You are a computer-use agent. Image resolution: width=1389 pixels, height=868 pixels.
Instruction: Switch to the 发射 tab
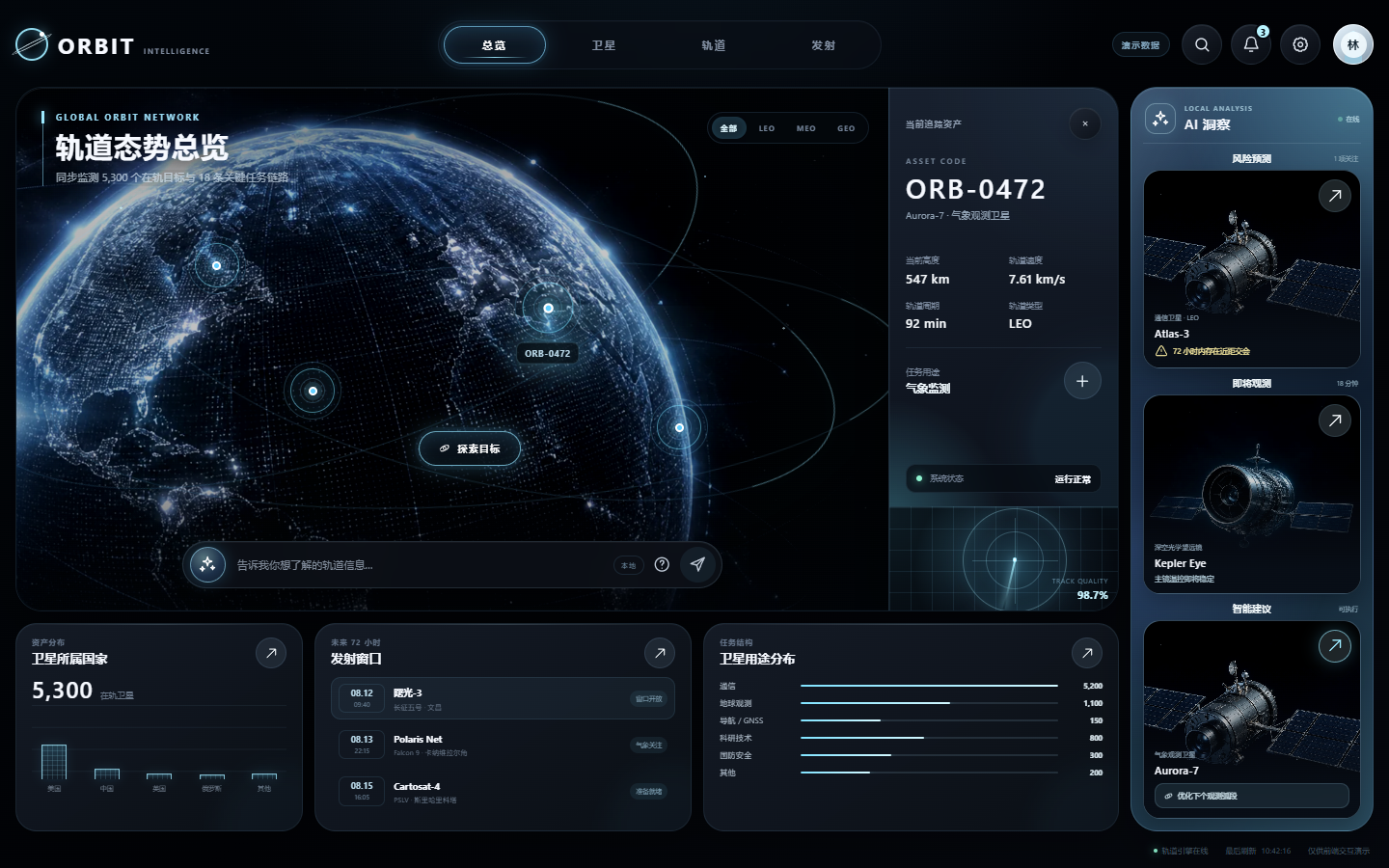[824, 45]
